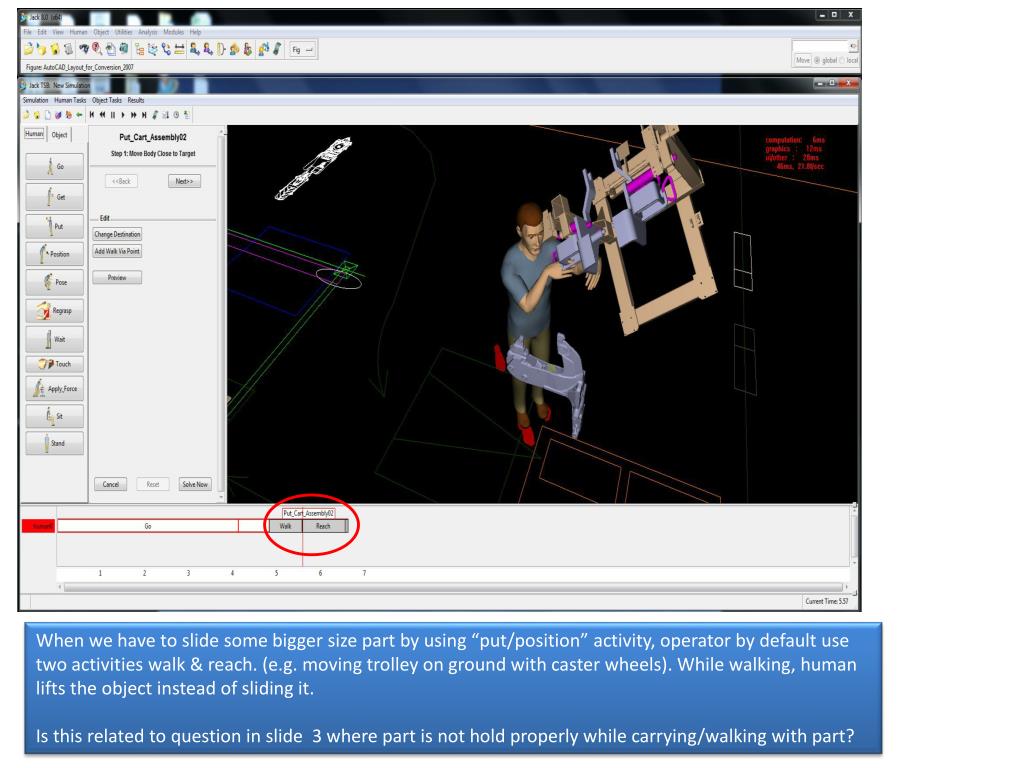The width and height of the screenshot is (1024, 768).
Task: Click the Apply_Force human task button
Action: pyautogui.click(x=55, y=389)
